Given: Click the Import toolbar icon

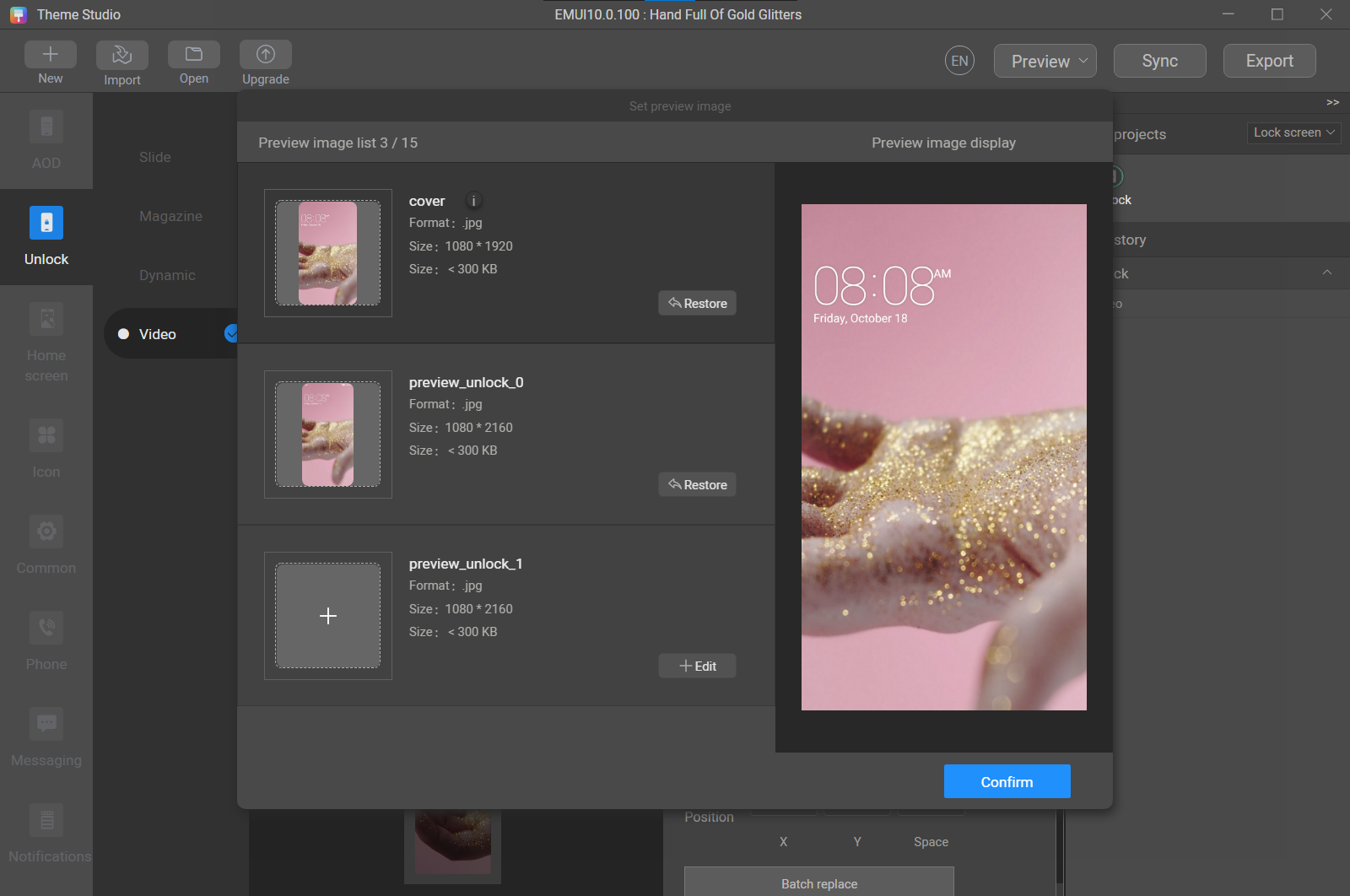Looking at the screenshot, I should [x=122, y=56].
